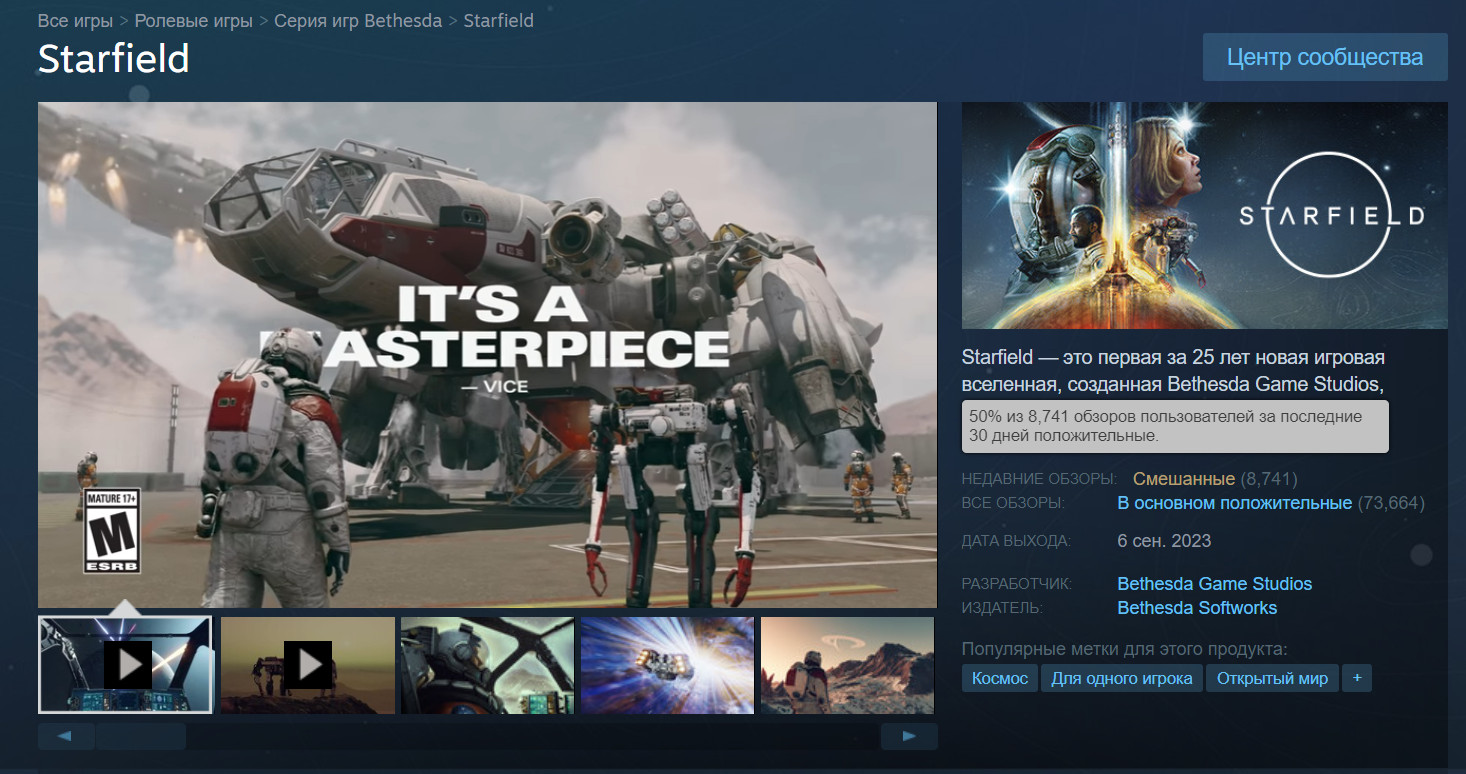Open publisher Bethesda Softworks link

tap(1197, 607)
